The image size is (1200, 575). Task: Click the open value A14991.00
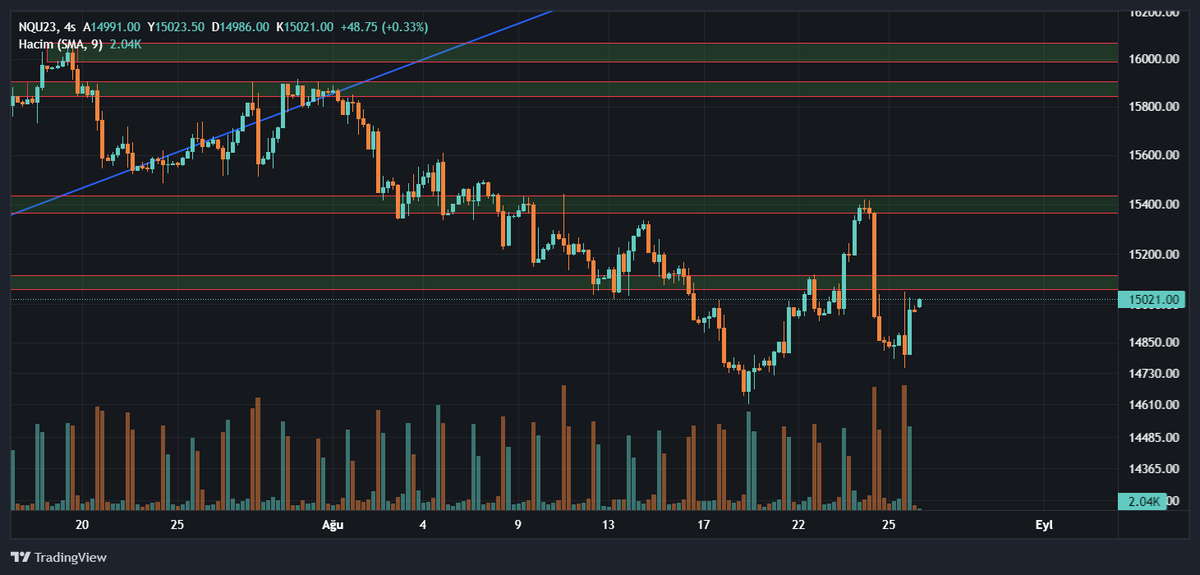tap(112, 27)
